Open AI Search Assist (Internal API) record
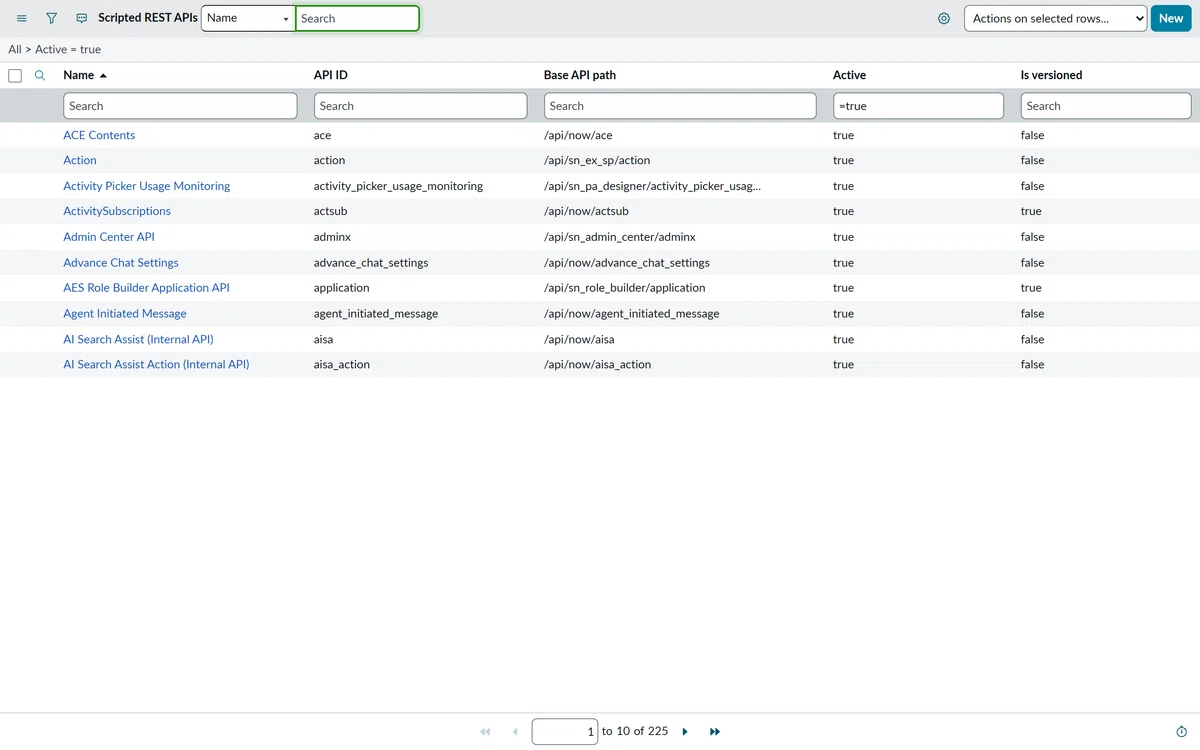 (138, 339)
